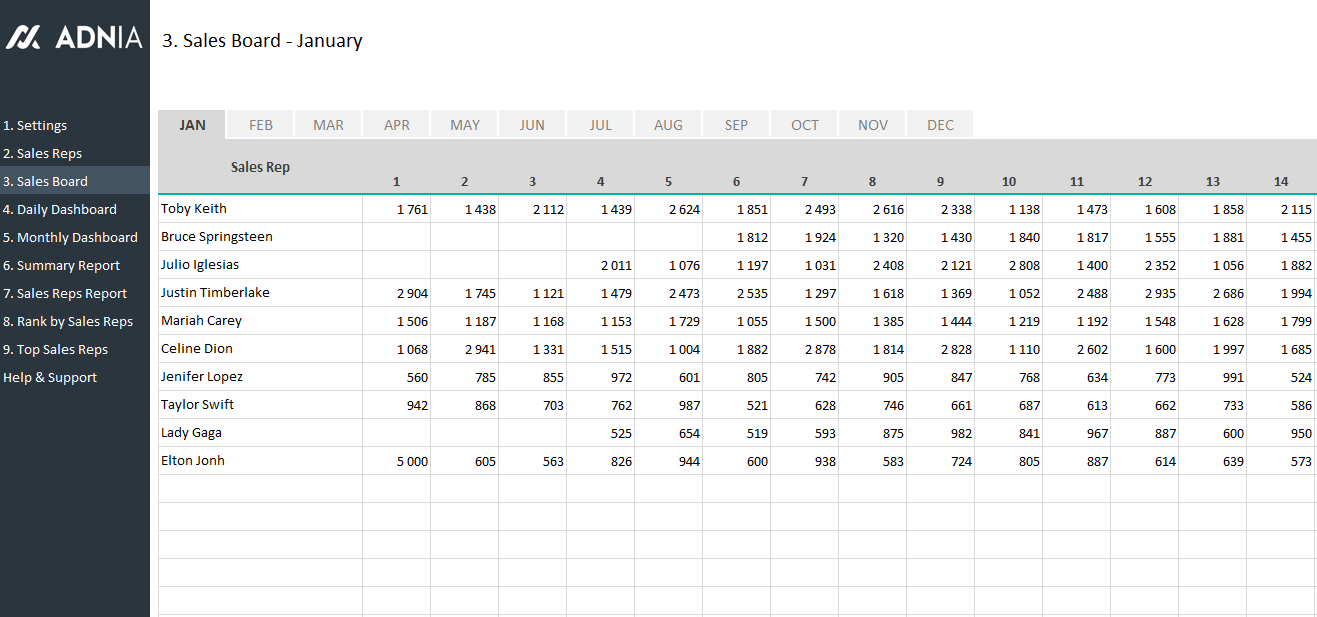Switch to the JUN tab
The image size is (1317, 617).
coord(533,125)
